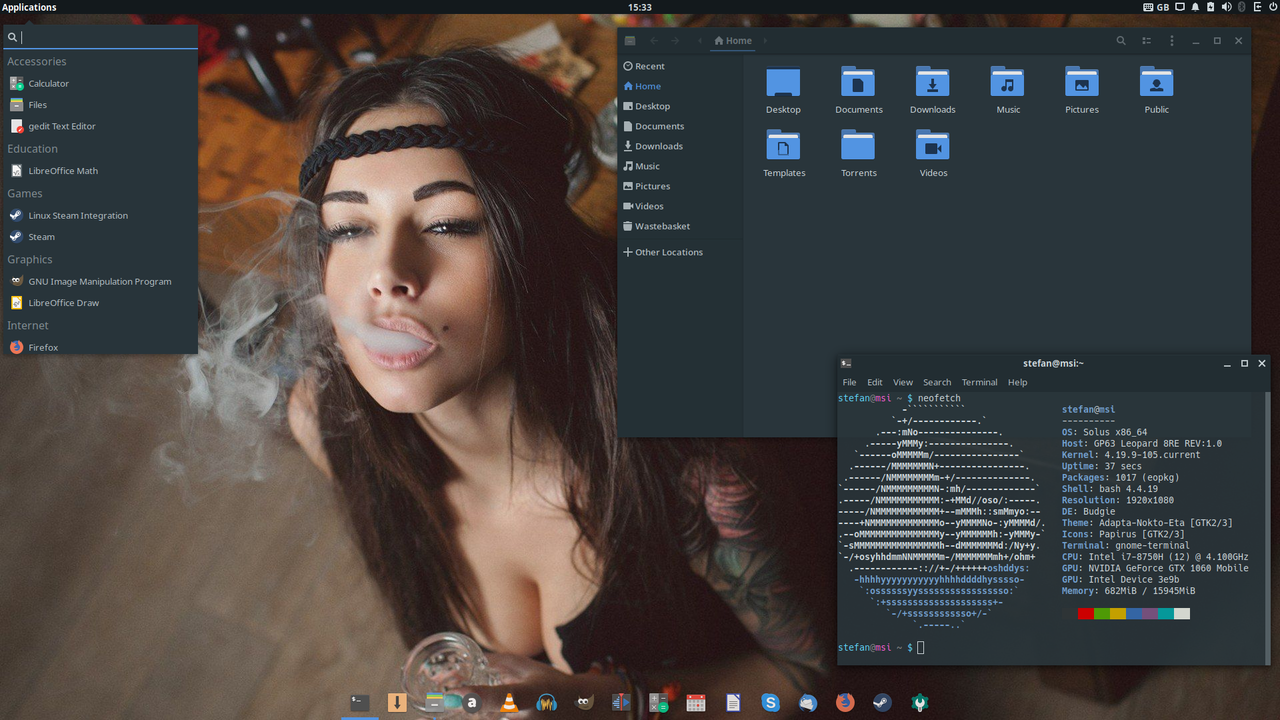Launch the orange download manager dock icon
1280x720 pixels.
[397, 703]
